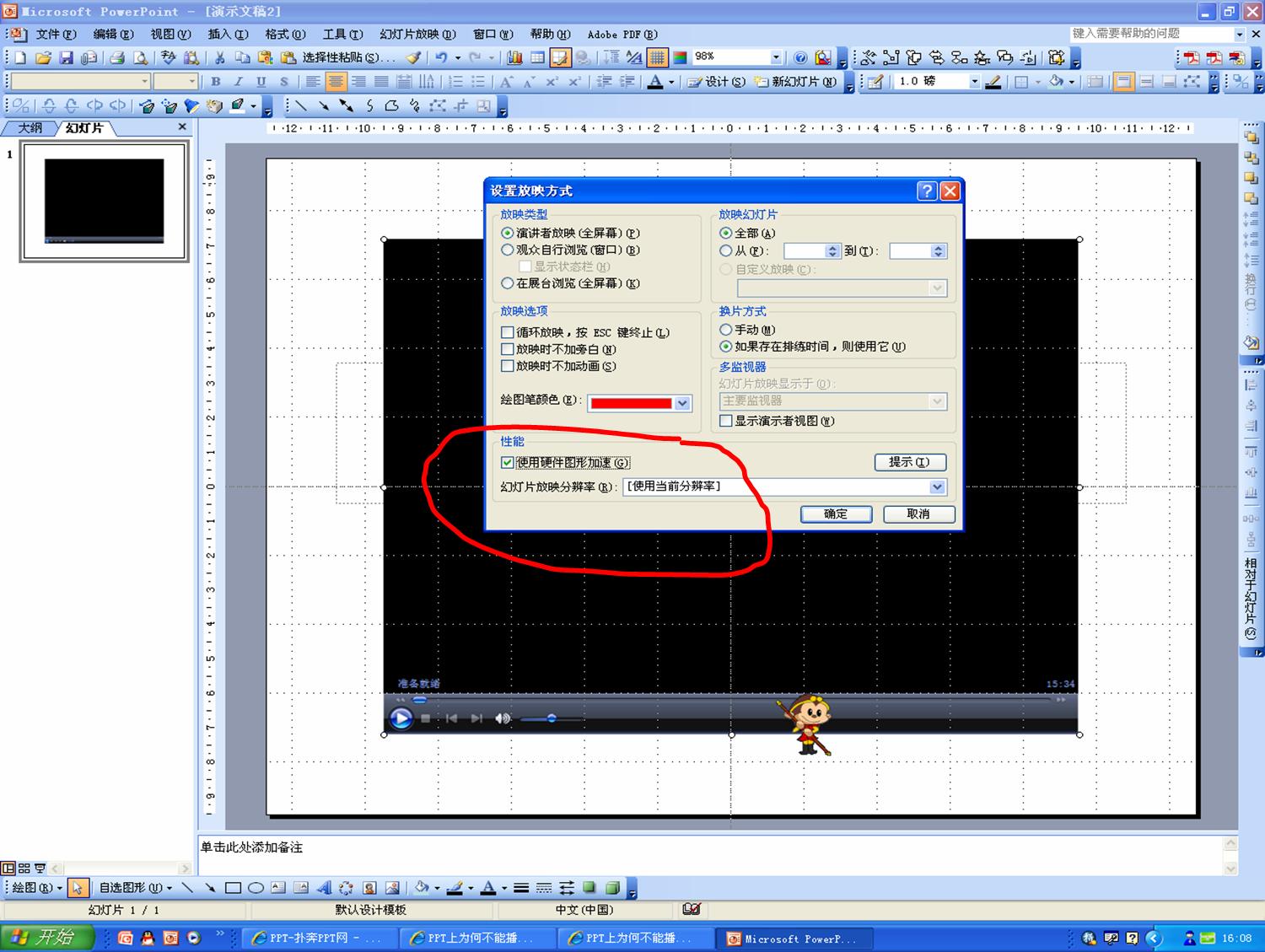Uncheck use hardware graphics acceleration
The height and width of the screenshot is (952, 1265).
(508, 462)
